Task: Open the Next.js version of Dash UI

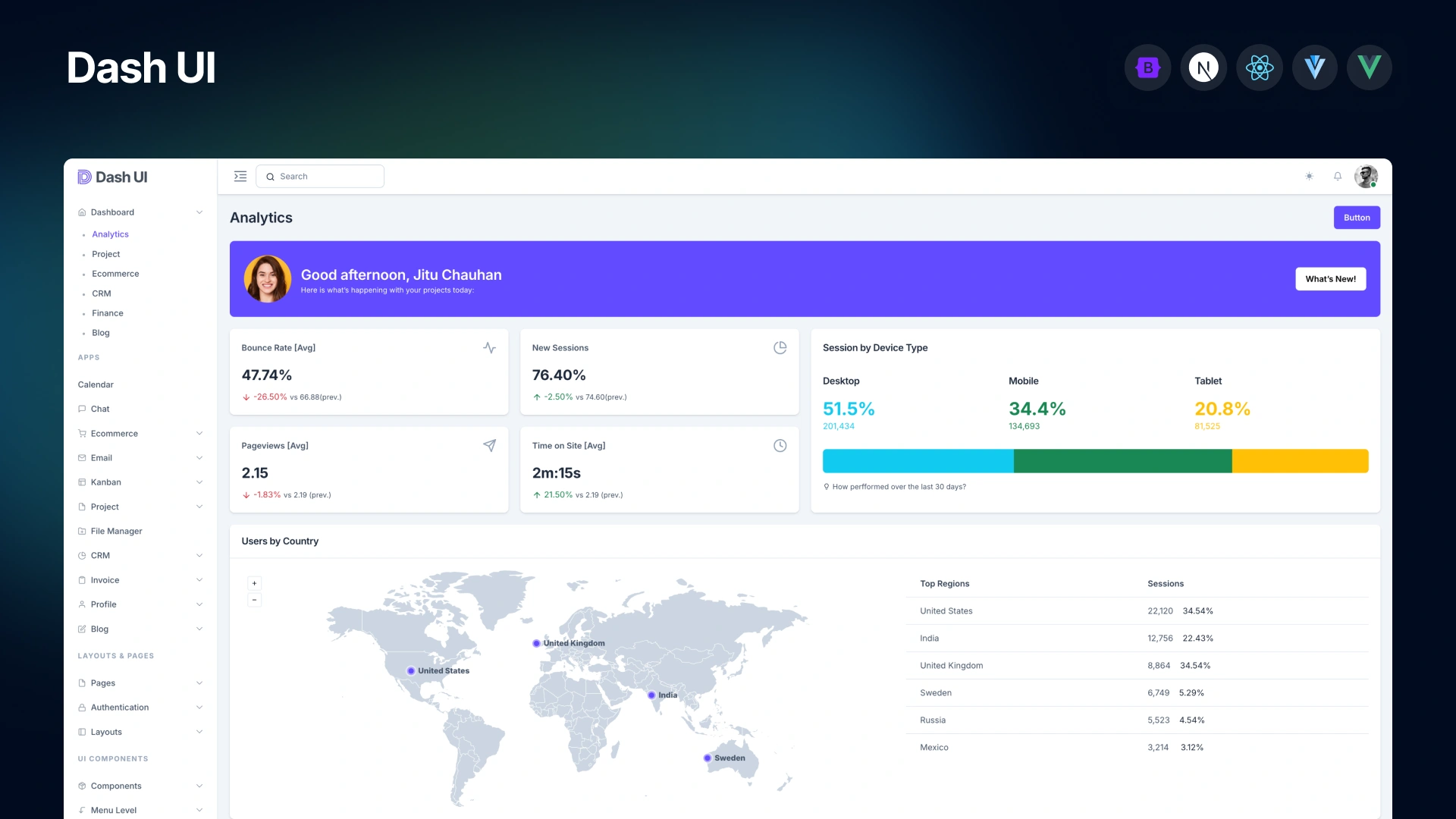Action: click(x=1203, y=67)
